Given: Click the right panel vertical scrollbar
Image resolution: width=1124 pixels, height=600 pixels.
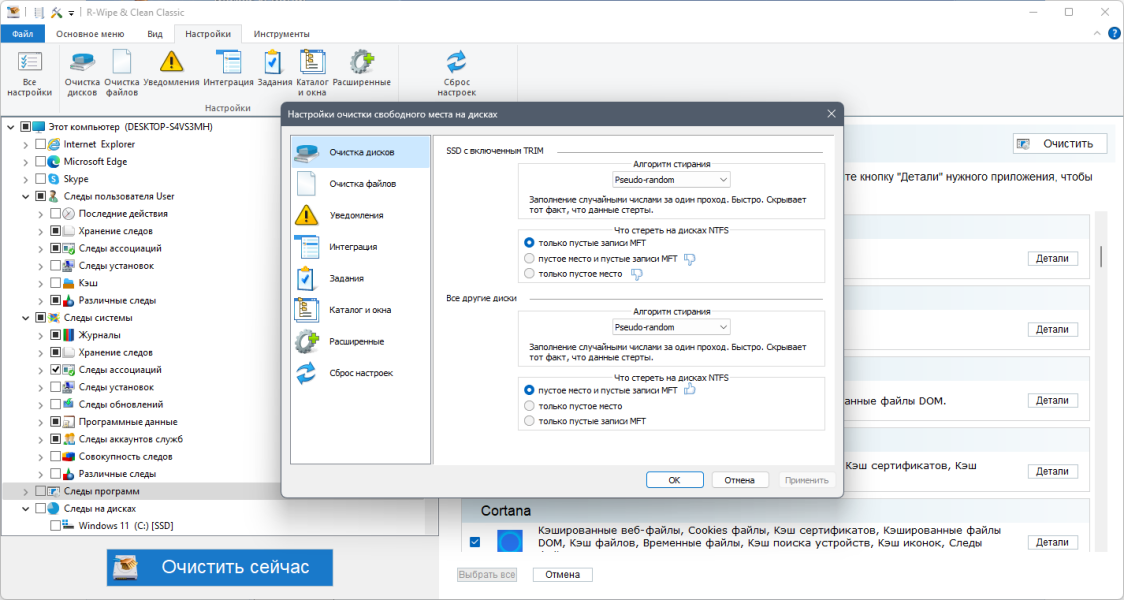Looking at the screenshot, I should pos(1100,255).
